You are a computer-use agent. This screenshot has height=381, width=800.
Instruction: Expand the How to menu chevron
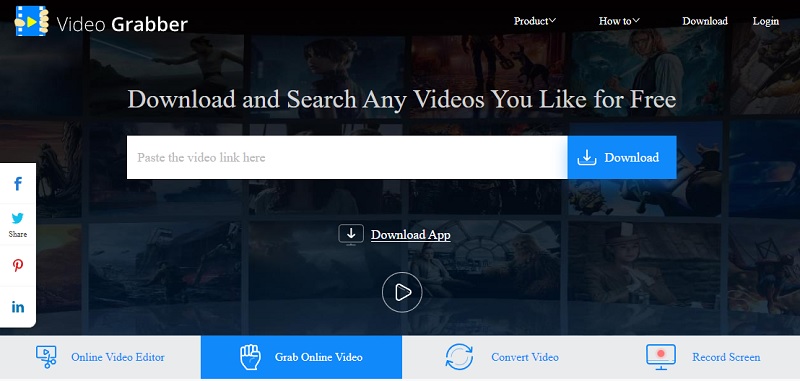(636, 20)
